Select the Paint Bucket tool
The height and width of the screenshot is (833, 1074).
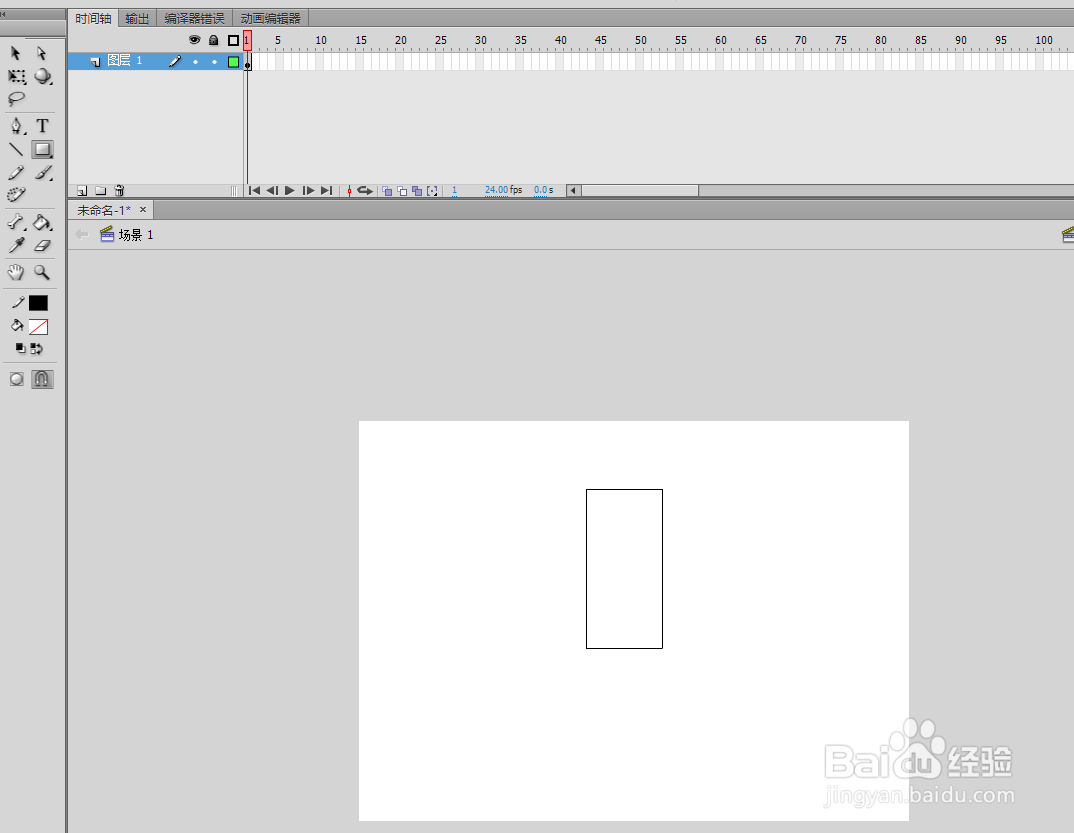coord(41,221)
